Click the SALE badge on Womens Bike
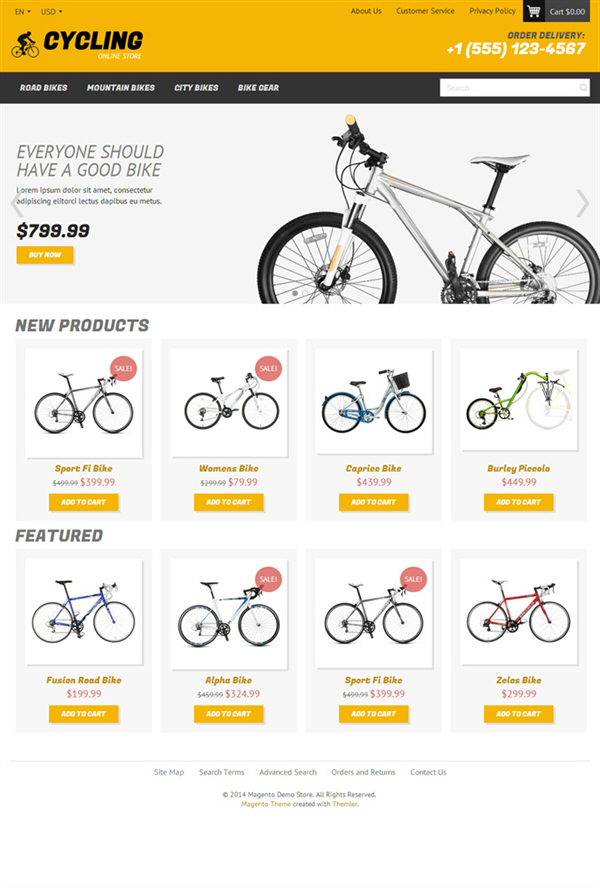 [269, 368]
